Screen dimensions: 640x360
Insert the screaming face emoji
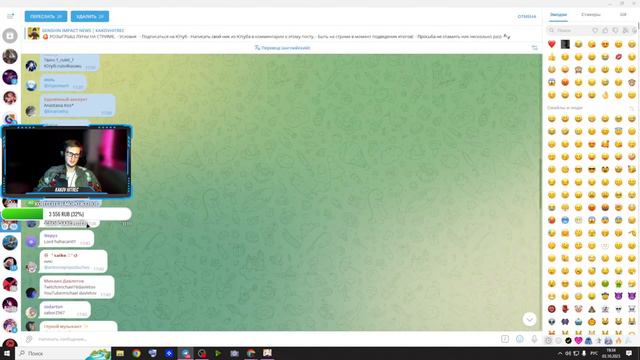coord(552,82)
